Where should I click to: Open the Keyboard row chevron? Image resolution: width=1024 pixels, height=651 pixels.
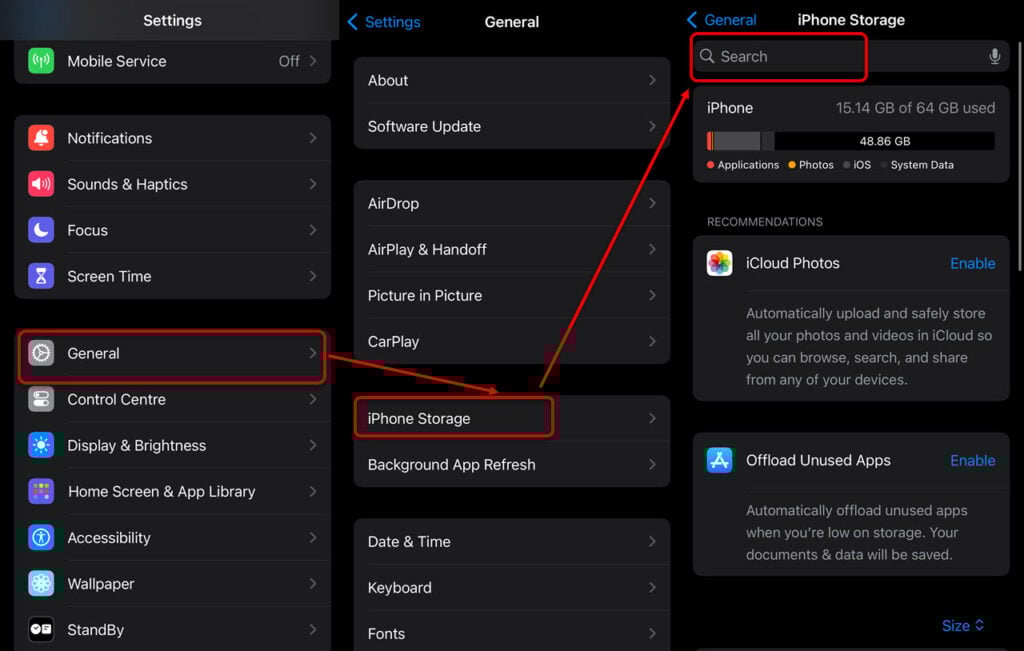pos(652,588)
